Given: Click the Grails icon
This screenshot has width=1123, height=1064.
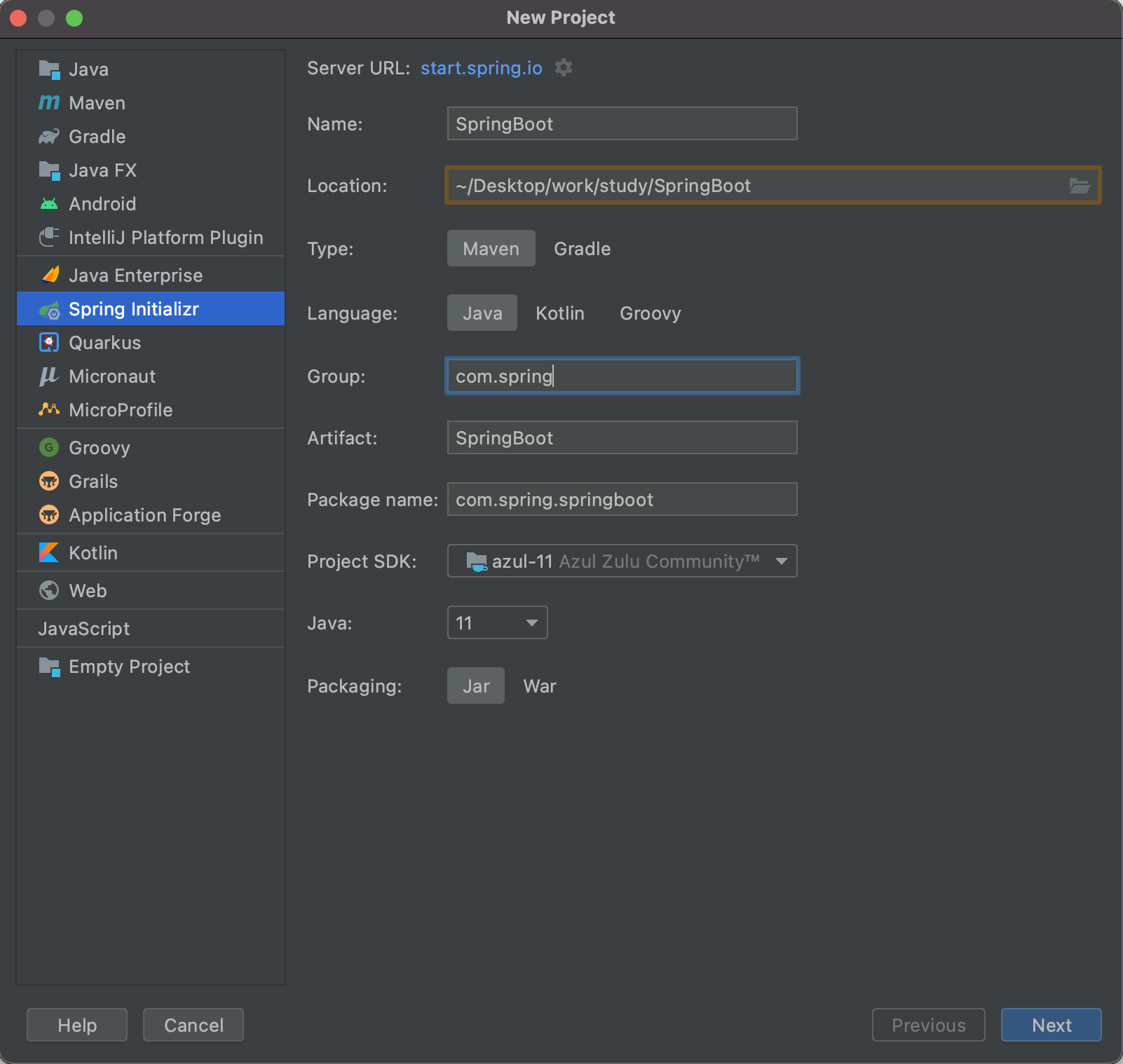Looking at the screenshot, I should (49, 482).
